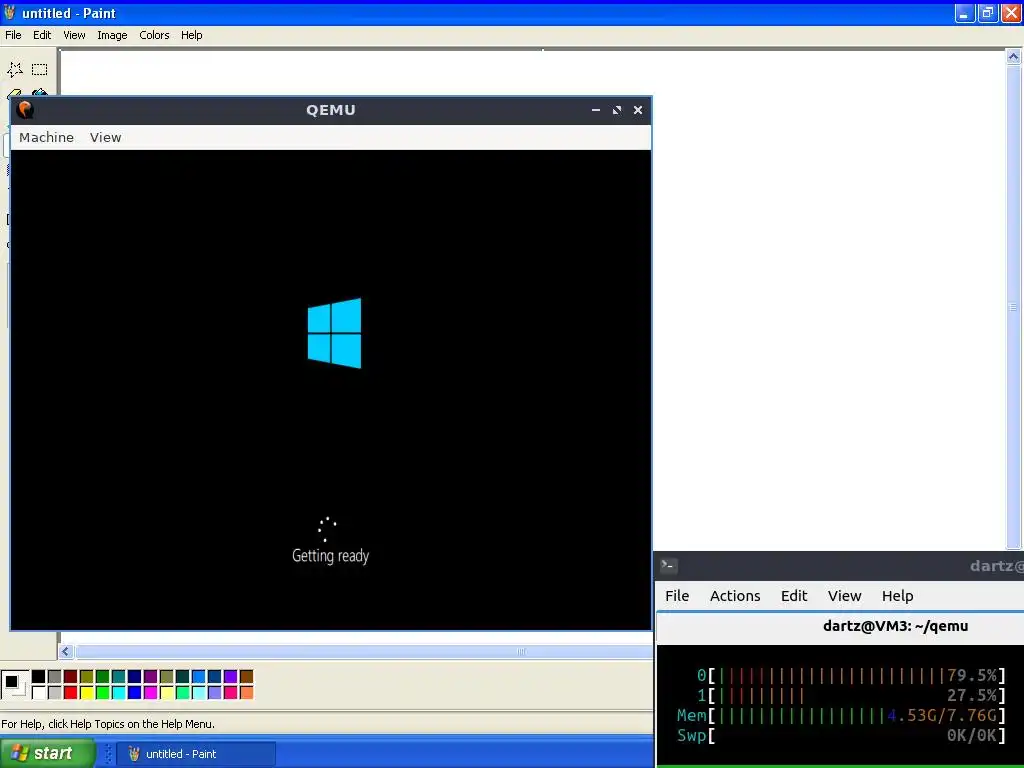The image size is (1024, 768).
Task: Open the Help menu in Paint
Action: (191, 35)
